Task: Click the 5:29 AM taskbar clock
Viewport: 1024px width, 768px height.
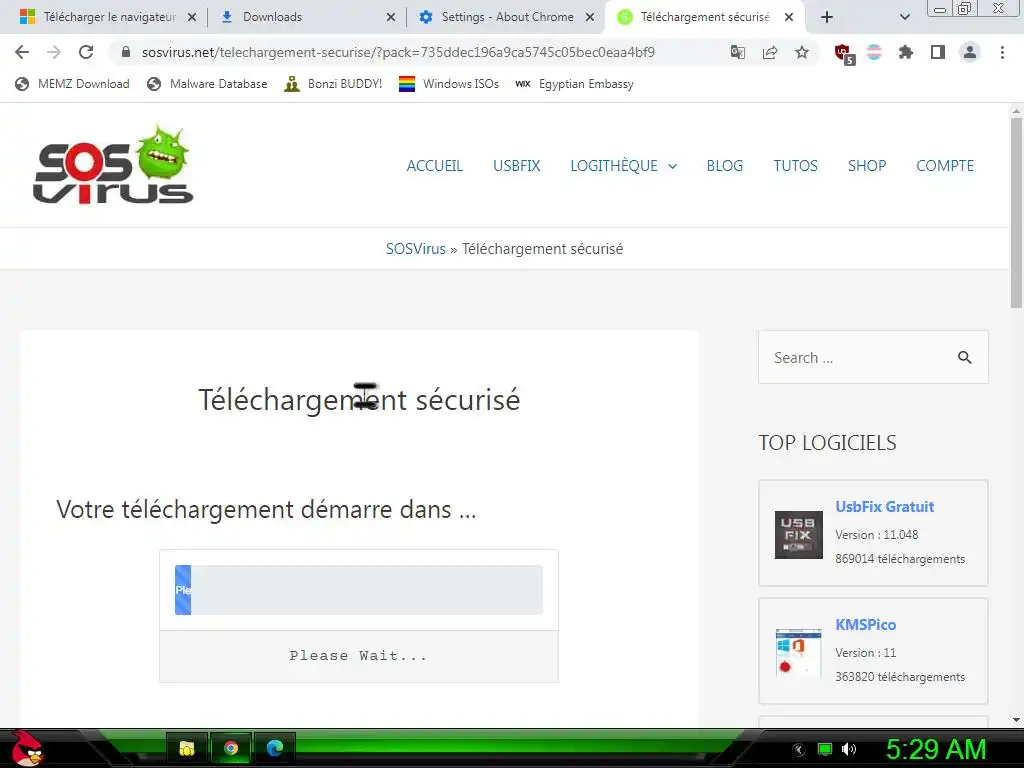Action: coord(935,749)
